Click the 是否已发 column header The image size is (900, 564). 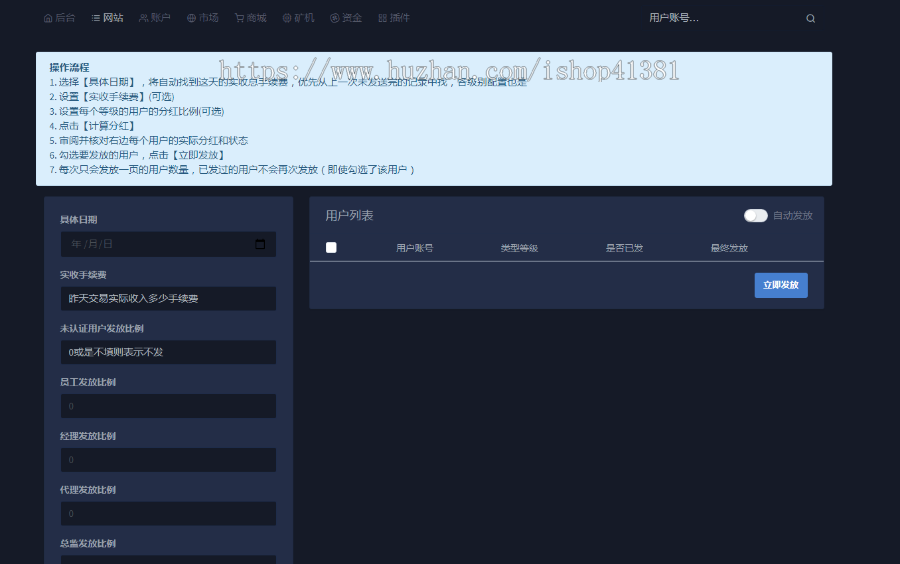[624, 248]
